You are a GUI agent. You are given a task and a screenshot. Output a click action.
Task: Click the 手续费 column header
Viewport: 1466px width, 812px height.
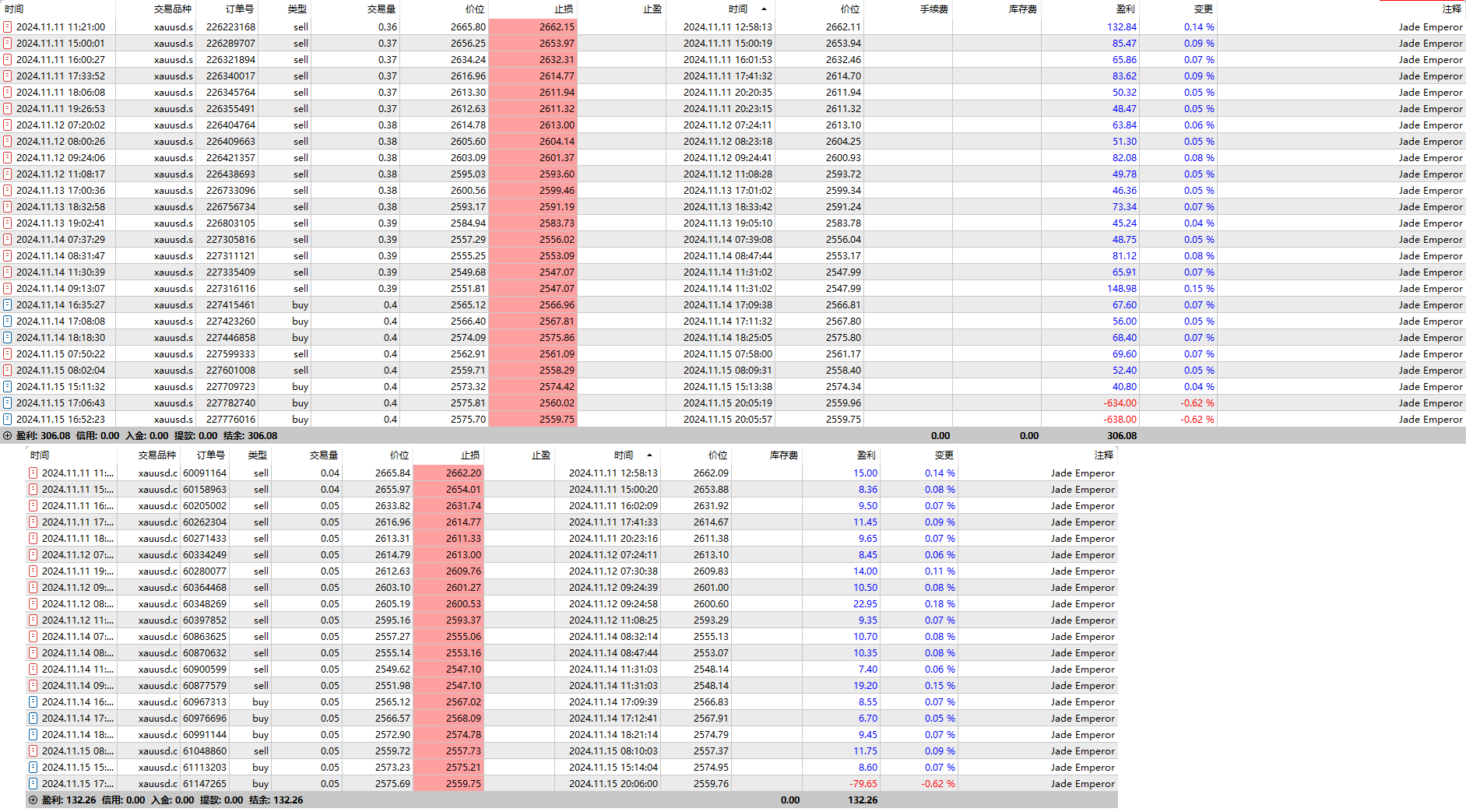pyautogui.click(x=933, y=9)
